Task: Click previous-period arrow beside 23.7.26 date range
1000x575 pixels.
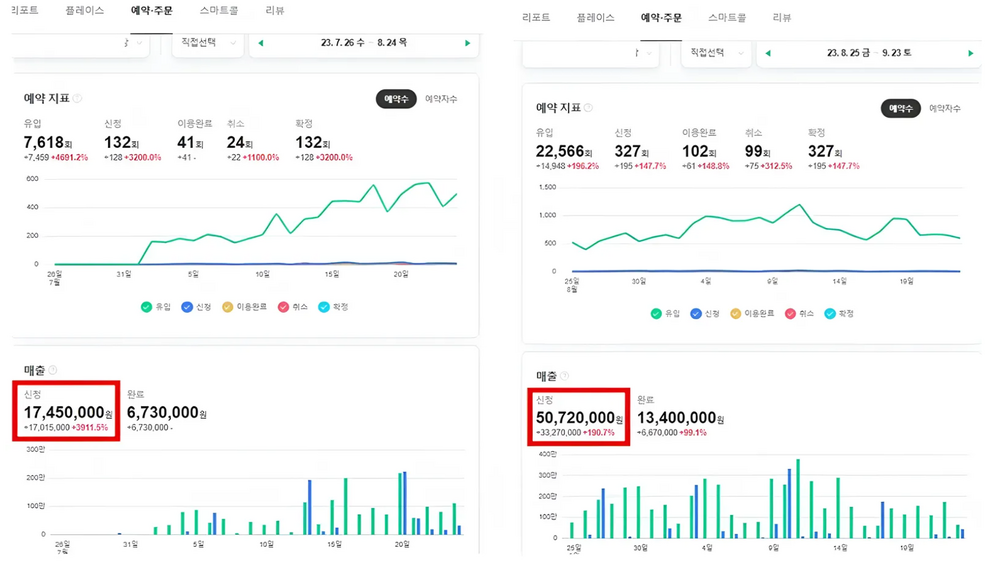Action: pyautogui.click(x=261, y=43)
